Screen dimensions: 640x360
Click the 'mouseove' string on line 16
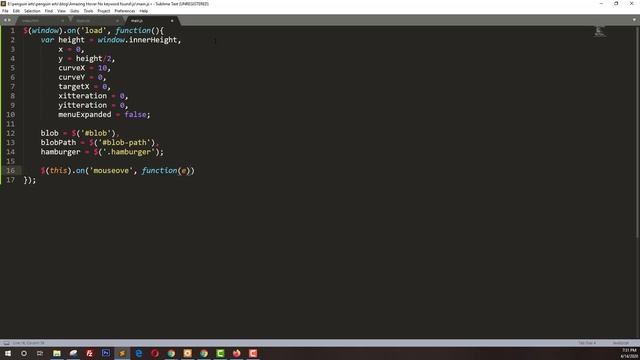click(111, 171)
